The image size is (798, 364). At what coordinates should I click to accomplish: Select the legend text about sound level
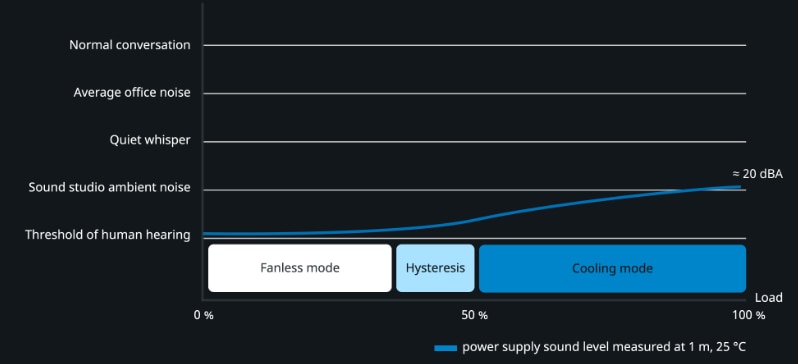pos(604,348)
